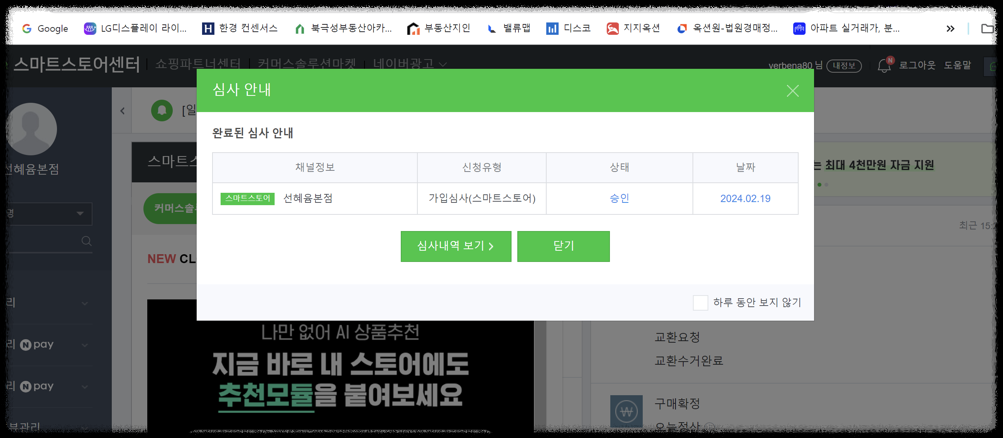
Task: Expand the 네이버광고 dropdown
Action: [x=410, y=64]
